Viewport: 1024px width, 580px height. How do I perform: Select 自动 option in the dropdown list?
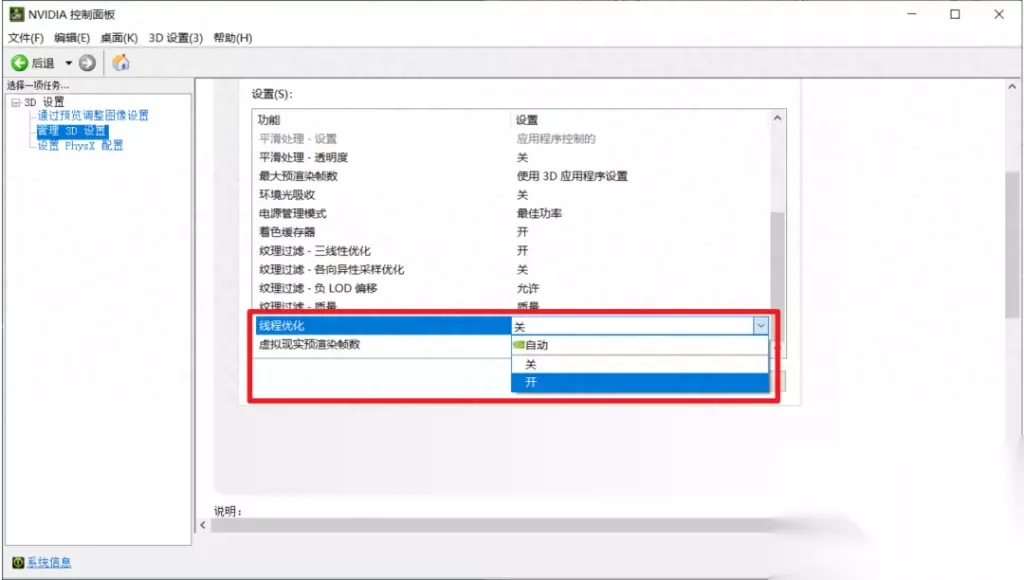coord(640,345)
